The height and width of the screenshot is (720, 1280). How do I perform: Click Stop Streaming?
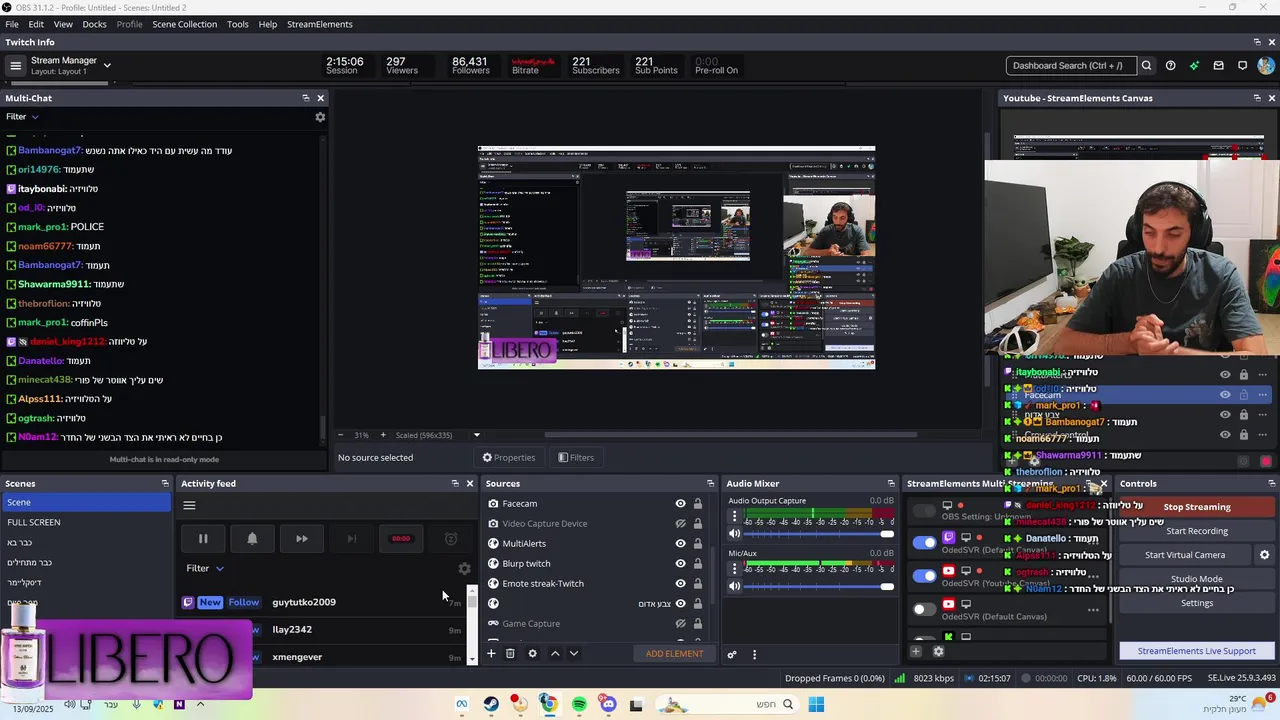(x=1197, y=507)
